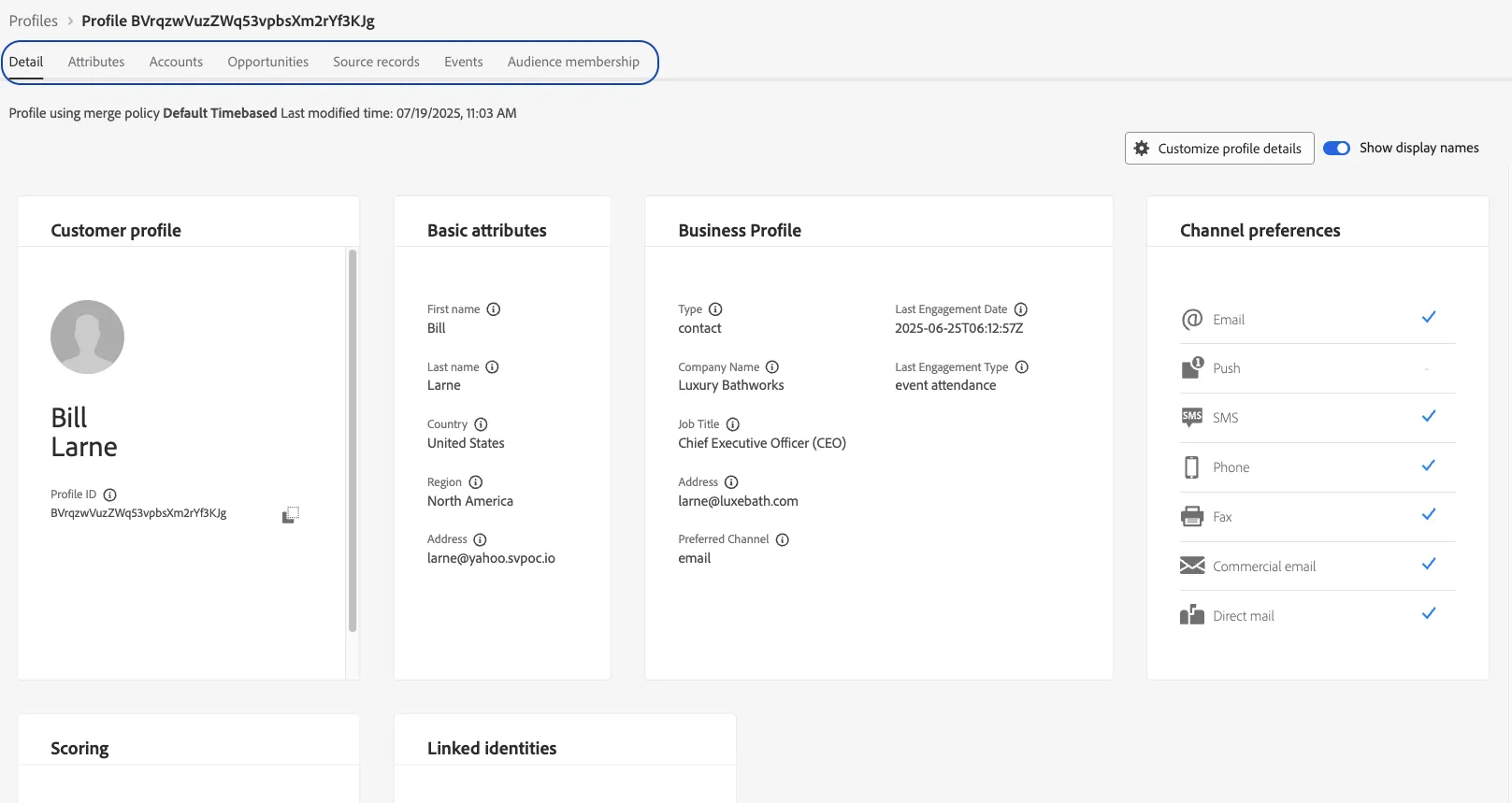This screenshot has height=803, width=1512.
Task: Click the Phone channel icon
Action: (x=1192, y=467)
